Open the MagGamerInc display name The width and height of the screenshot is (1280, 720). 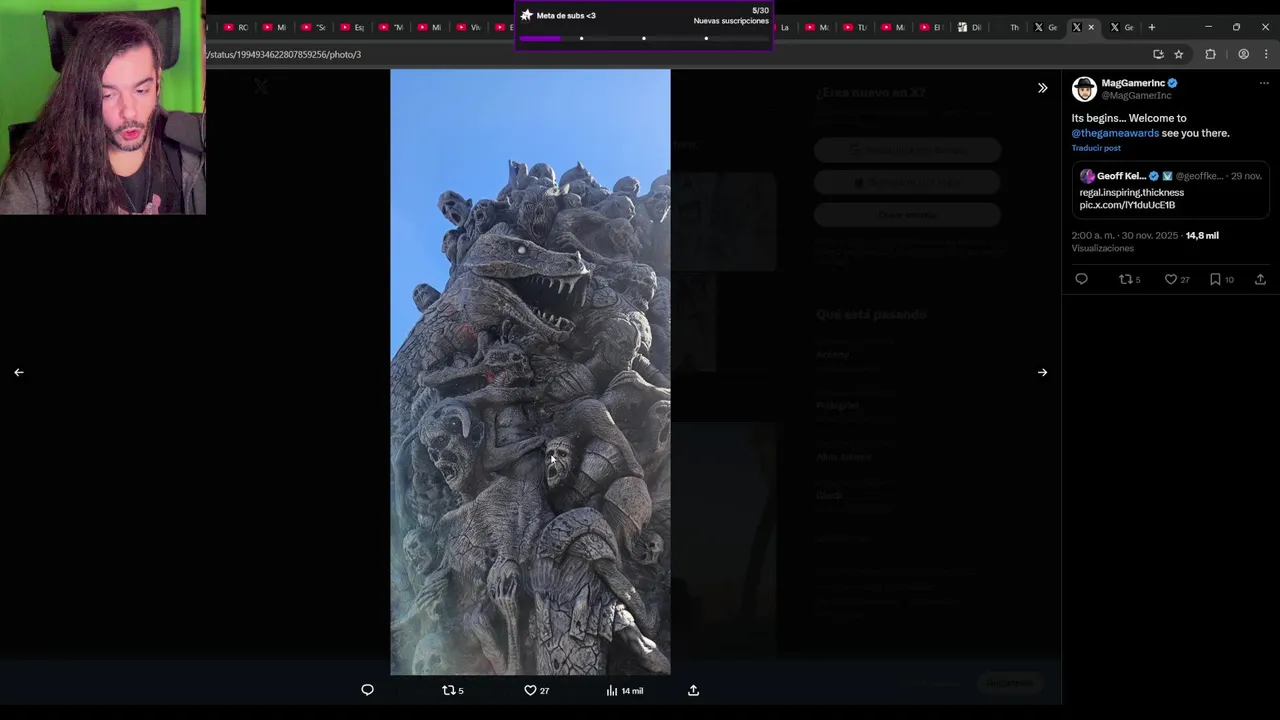1133,83
